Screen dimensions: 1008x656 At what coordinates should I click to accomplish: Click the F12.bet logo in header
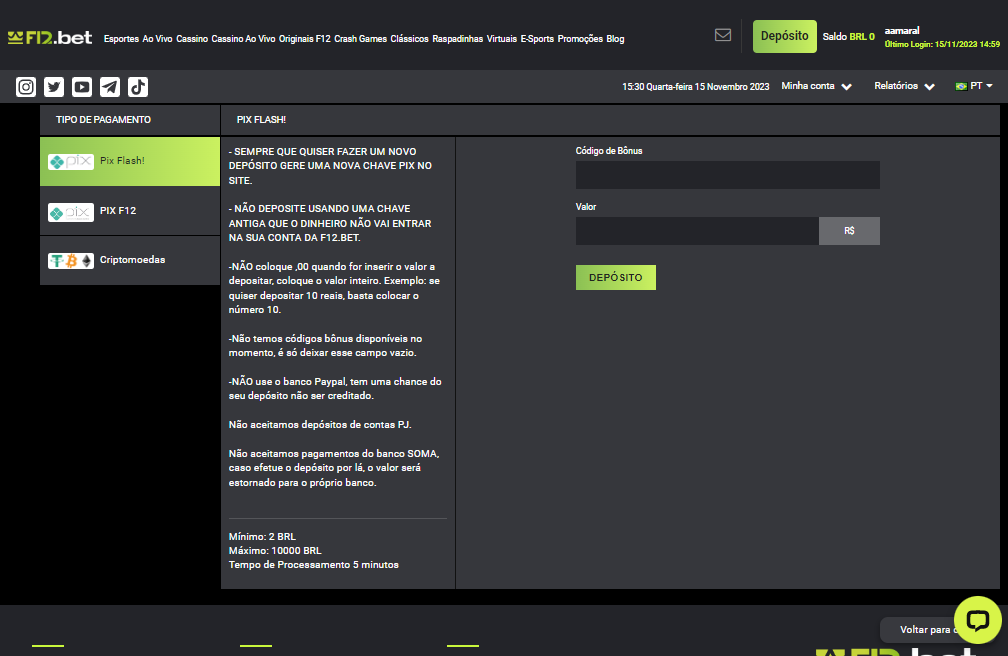click(x=50, y=38)
